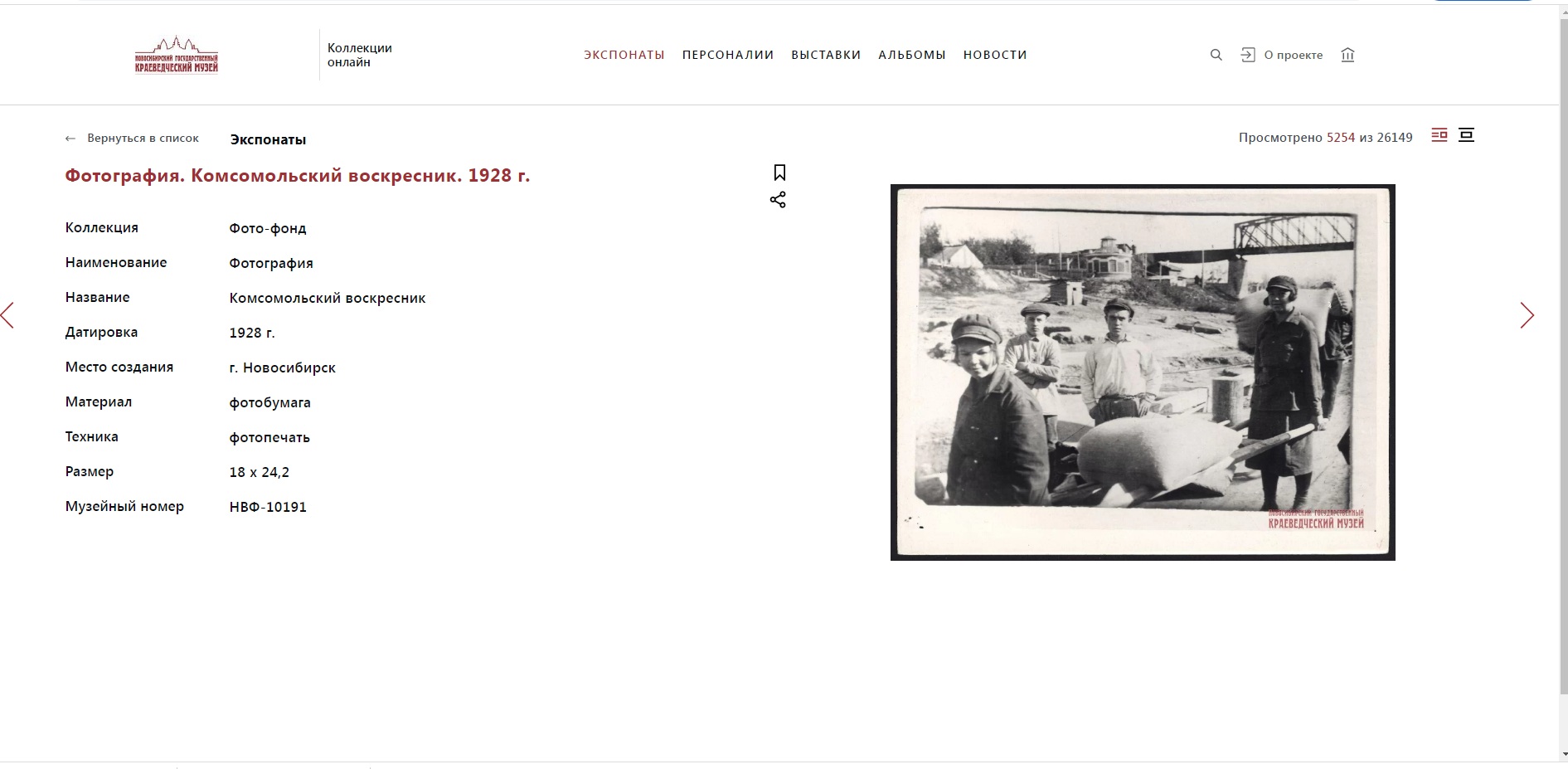Enlarge the Komsomol voskresnik photograph
Image resolution: width=1568 pixels, height=769 pixels.
pos(1143,372)
